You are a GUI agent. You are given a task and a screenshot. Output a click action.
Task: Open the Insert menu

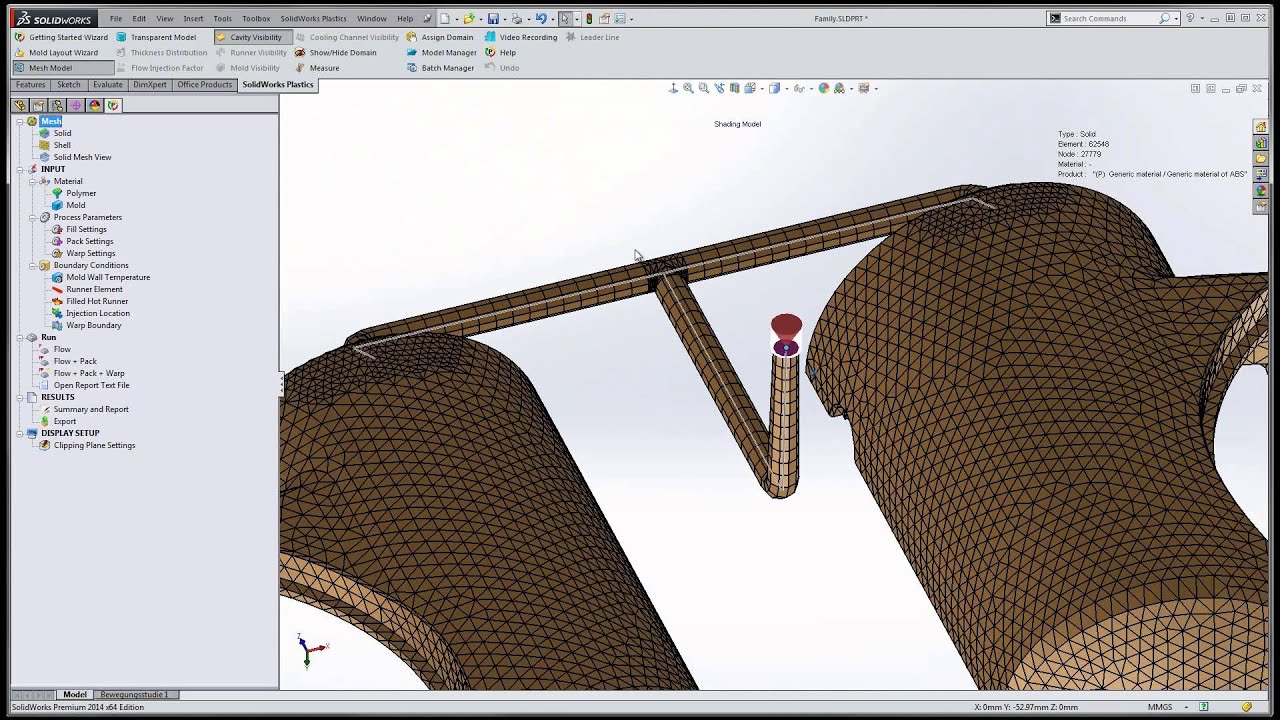coord(193,18)
